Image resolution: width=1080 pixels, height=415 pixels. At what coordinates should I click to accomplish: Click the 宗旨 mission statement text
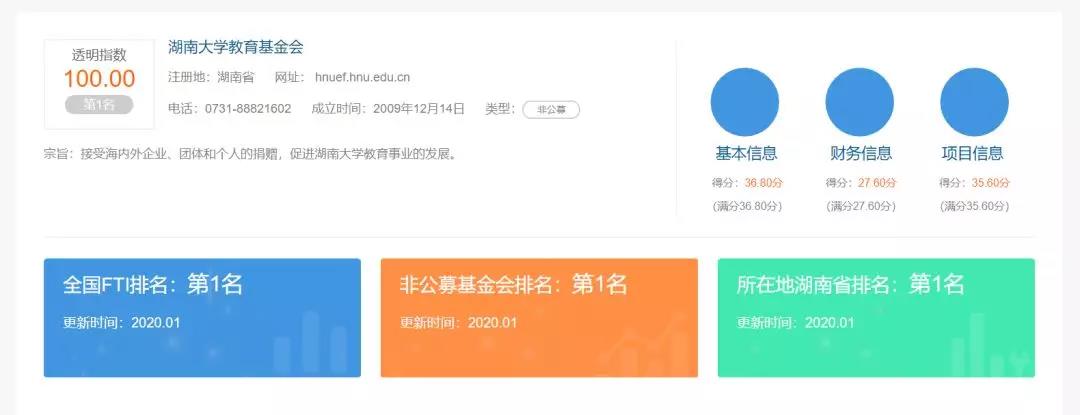[250, 154]
